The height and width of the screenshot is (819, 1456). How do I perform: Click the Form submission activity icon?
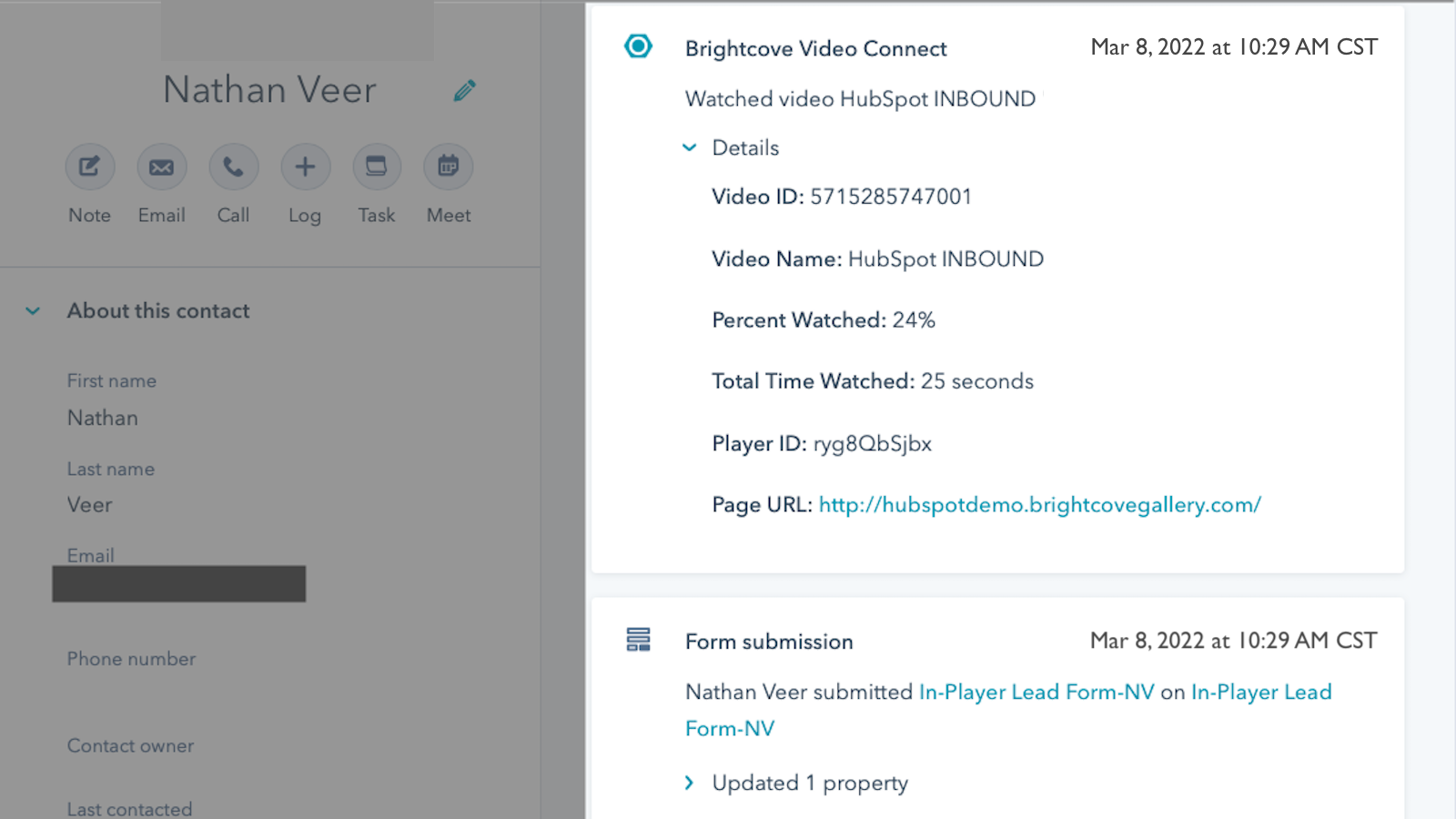click(x=639, y=640)
